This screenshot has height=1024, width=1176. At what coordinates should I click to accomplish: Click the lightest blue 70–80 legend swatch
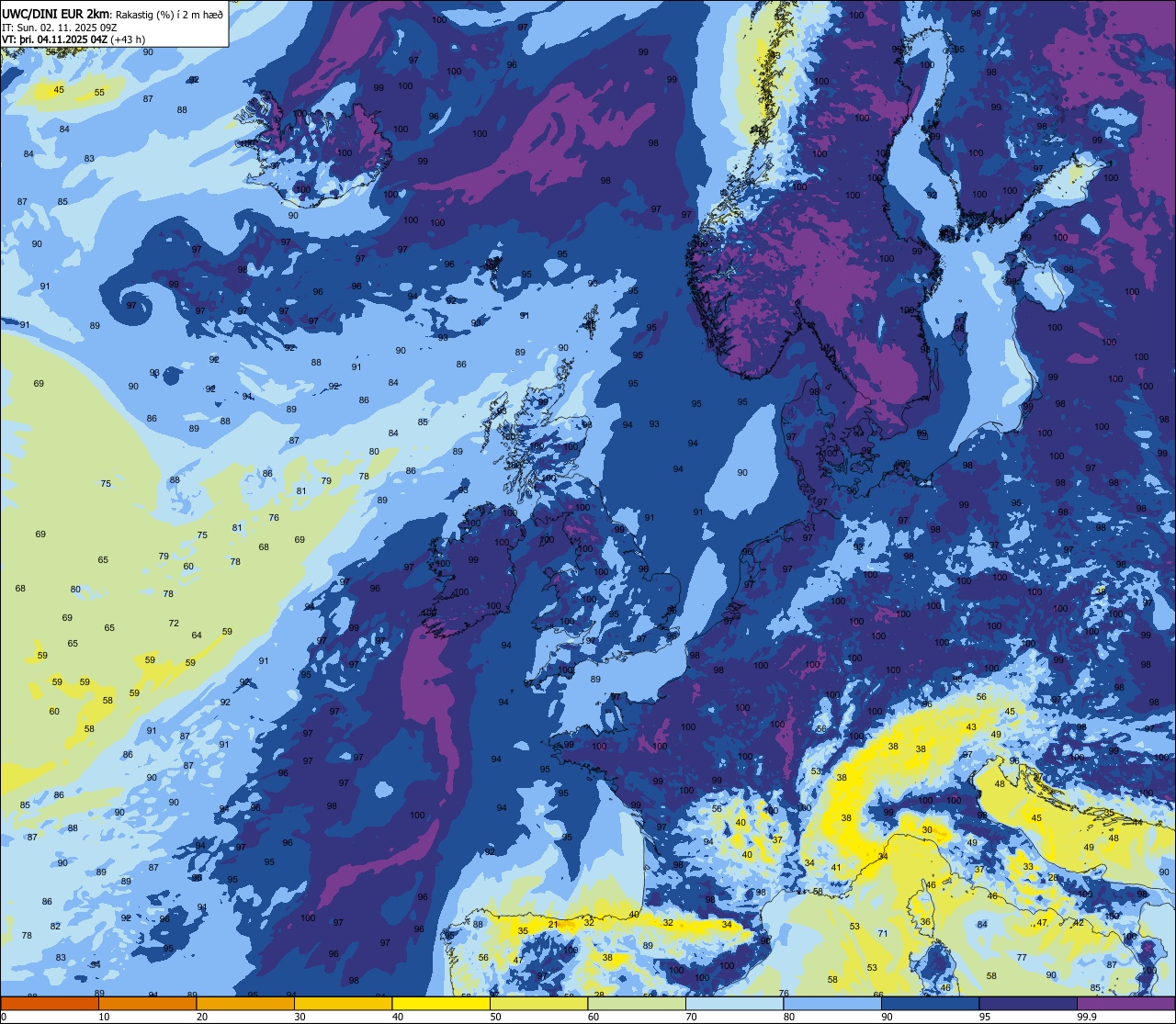734,1003
